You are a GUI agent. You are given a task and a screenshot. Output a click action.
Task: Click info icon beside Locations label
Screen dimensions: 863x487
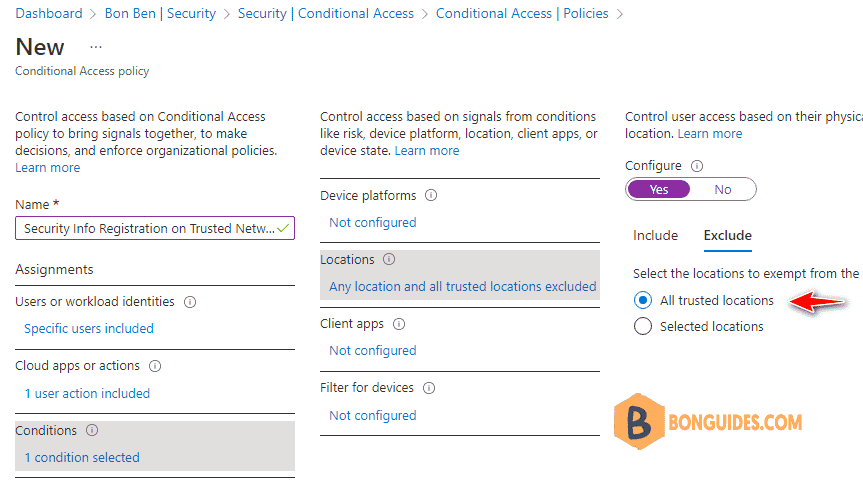389,259
